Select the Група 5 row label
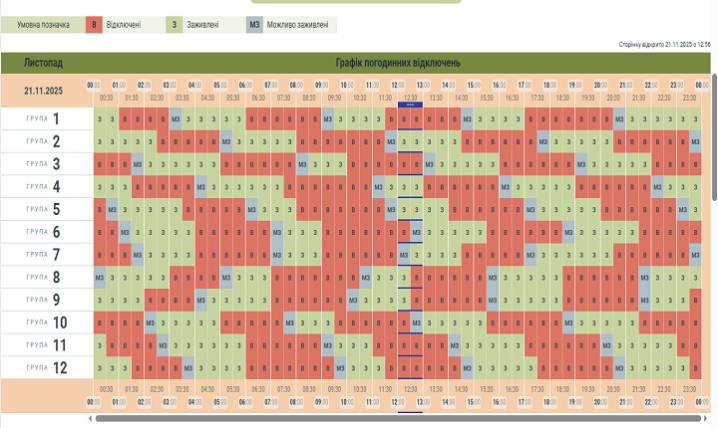The height and width of the screenshot is (428, 718). (46, 209)
